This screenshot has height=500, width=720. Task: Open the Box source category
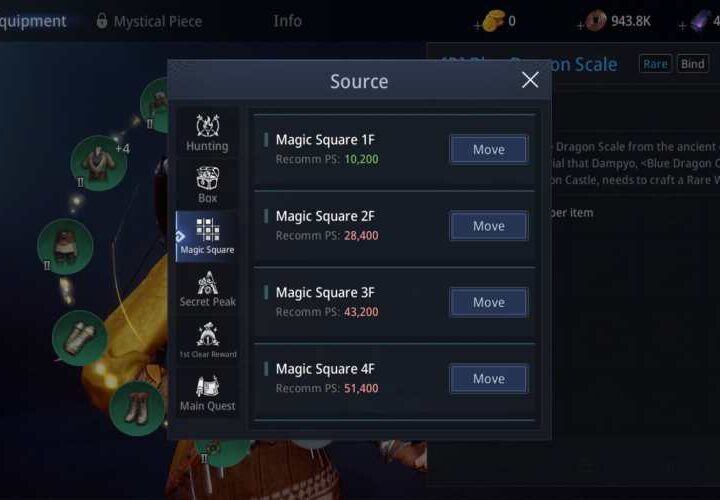pos(207,185)
